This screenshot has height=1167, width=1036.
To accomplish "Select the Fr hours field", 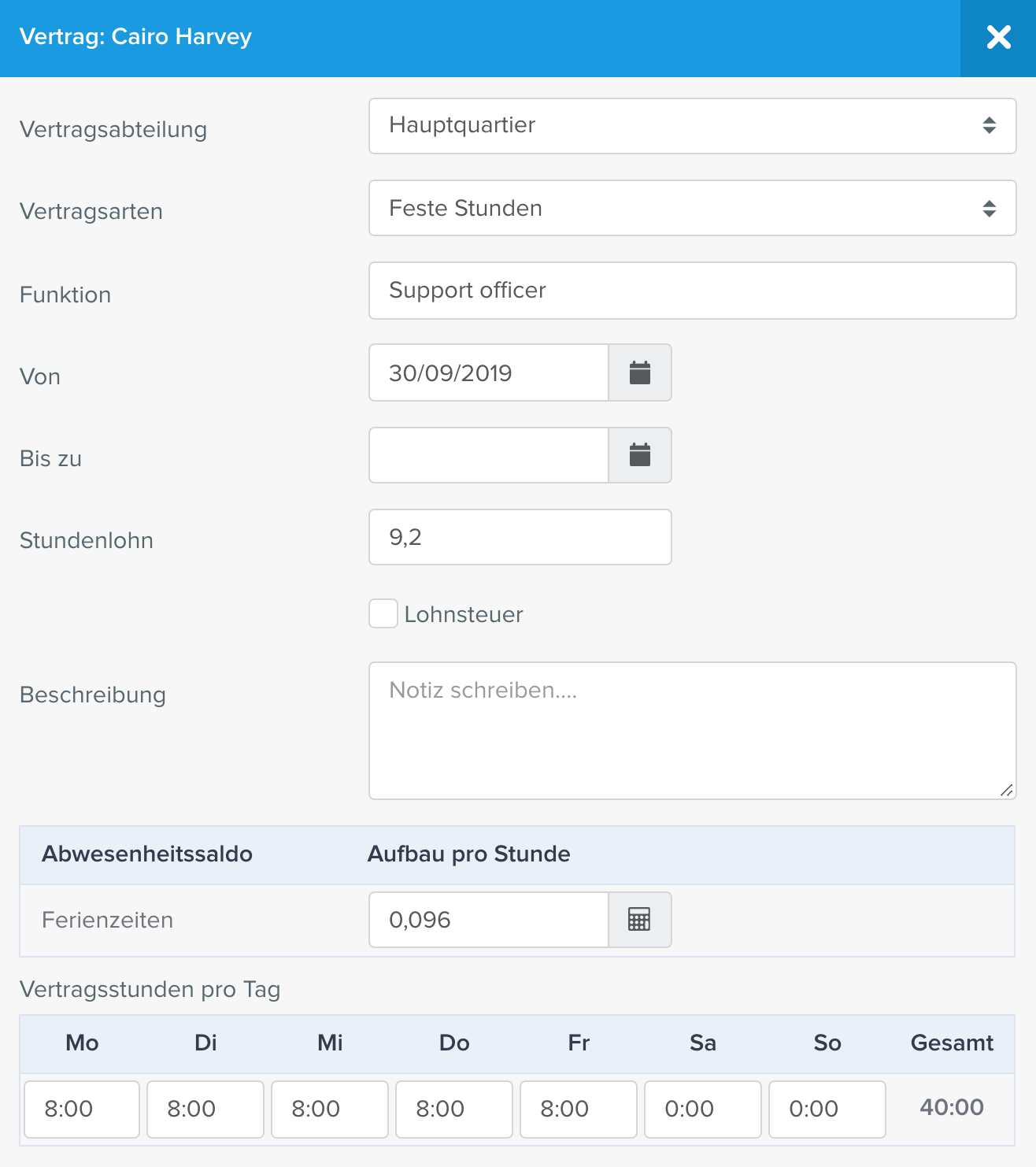I will (579, 1110).
